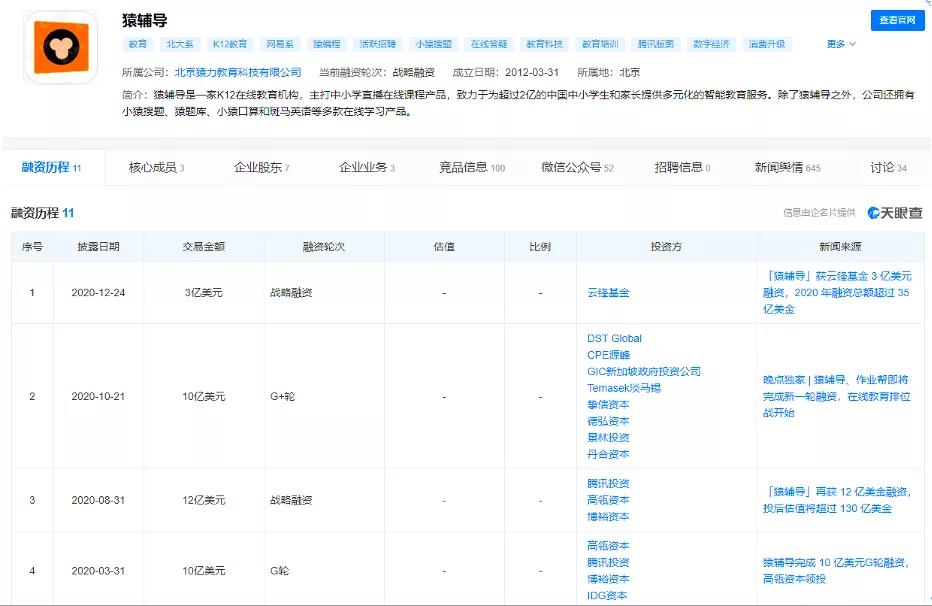
Task: Open 北京猿力教育科技有限公司 company link
Action: point(238,72)
